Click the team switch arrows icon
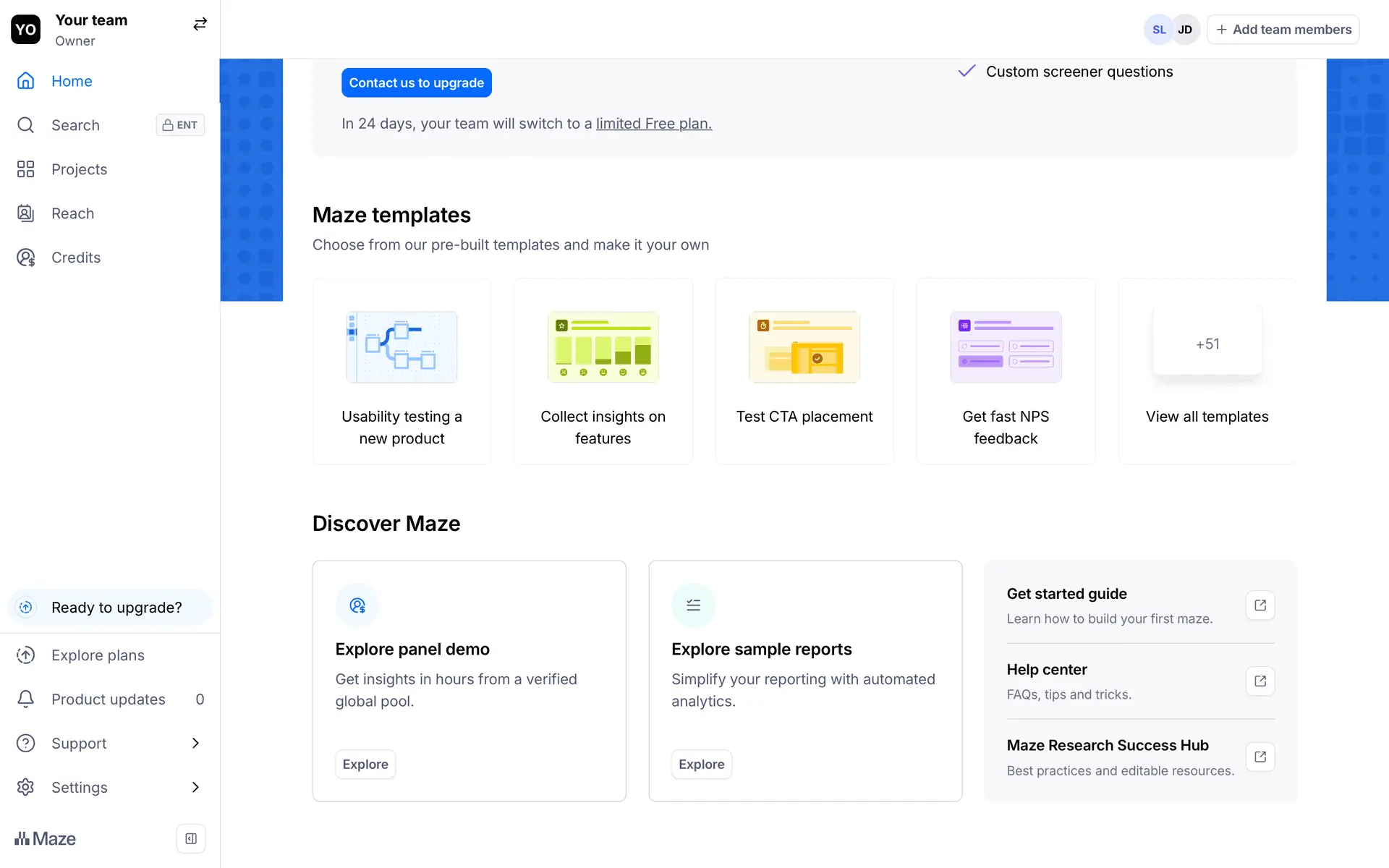The height and width of the screenshot is (868, 1389). point(200,25)
